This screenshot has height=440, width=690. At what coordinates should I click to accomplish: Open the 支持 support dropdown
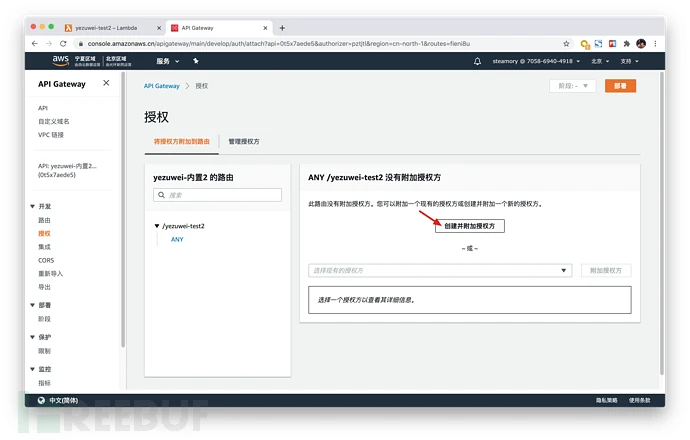coord(629,61)
